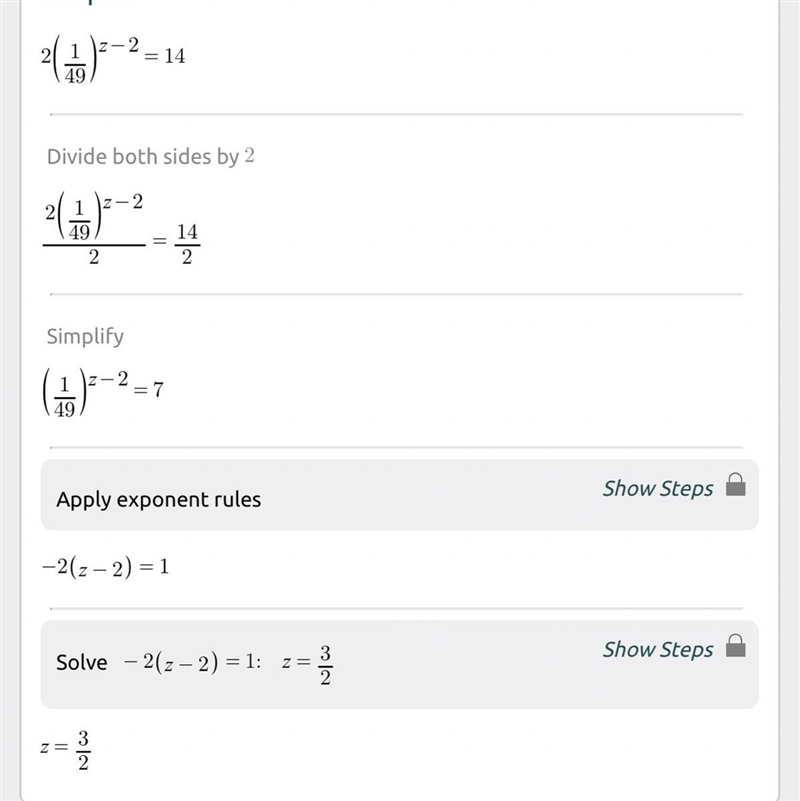Click the lock icon beside Apply exponent rules
The width and height of the screenshot is (800, 801).
(x=735, y=485)
